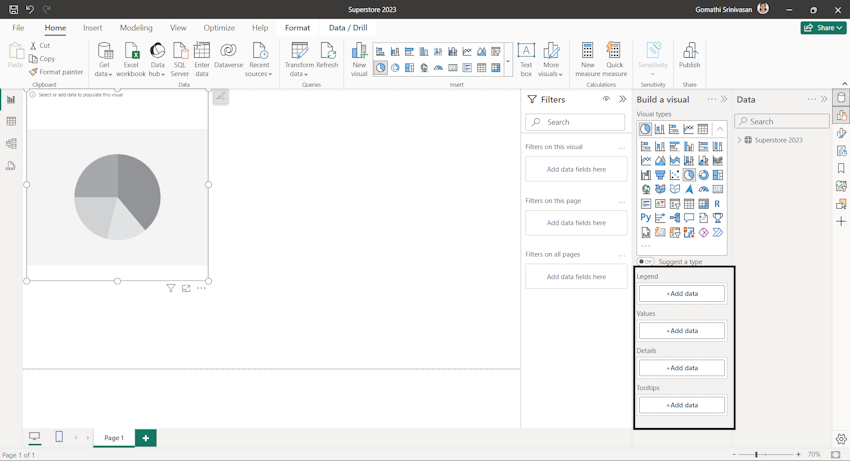
Task: Switch to Table view in left sidebar
Action: 11,122
